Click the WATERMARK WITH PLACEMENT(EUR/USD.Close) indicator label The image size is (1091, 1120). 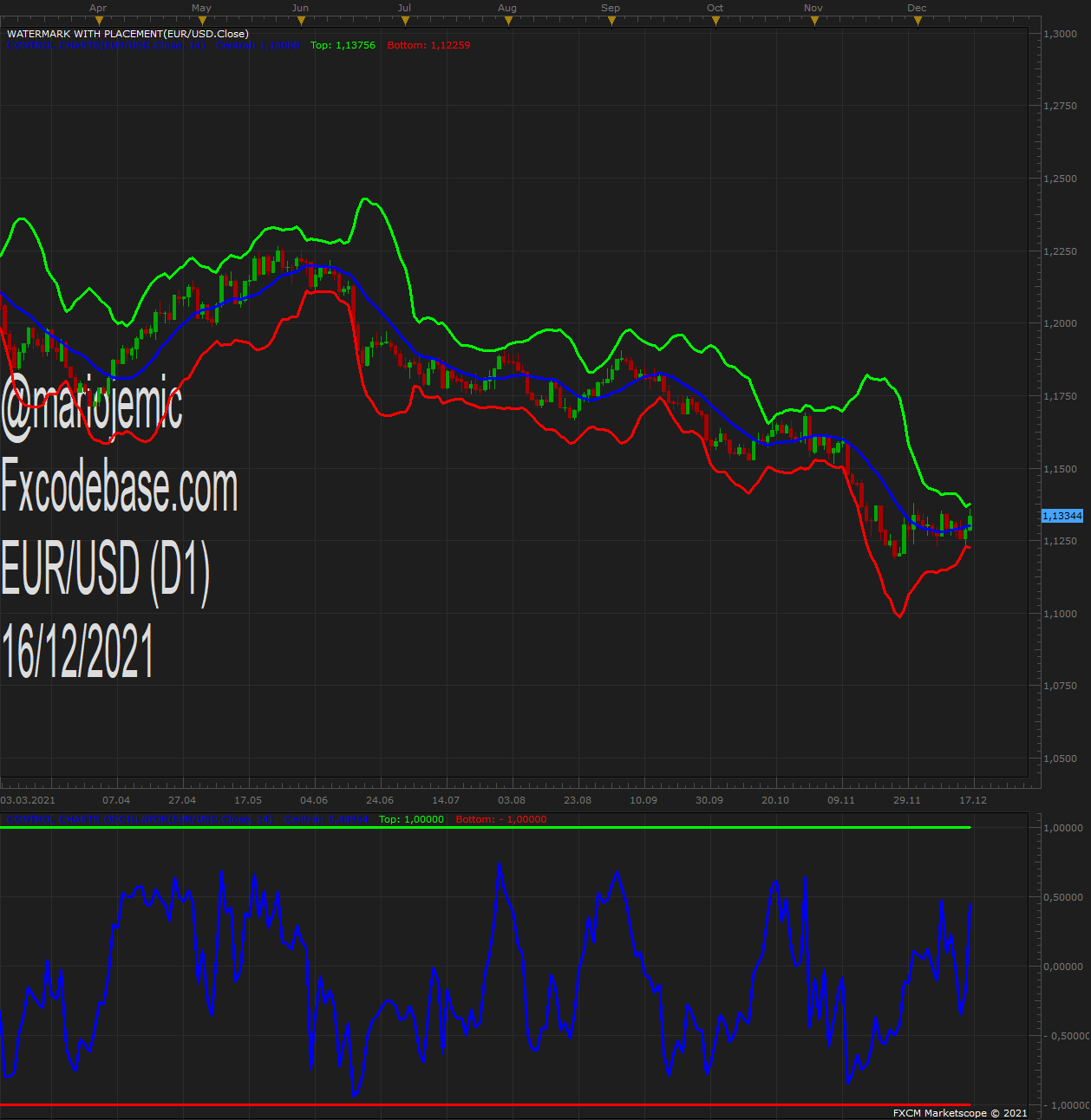pyautogui.click(x=127, y=34)
